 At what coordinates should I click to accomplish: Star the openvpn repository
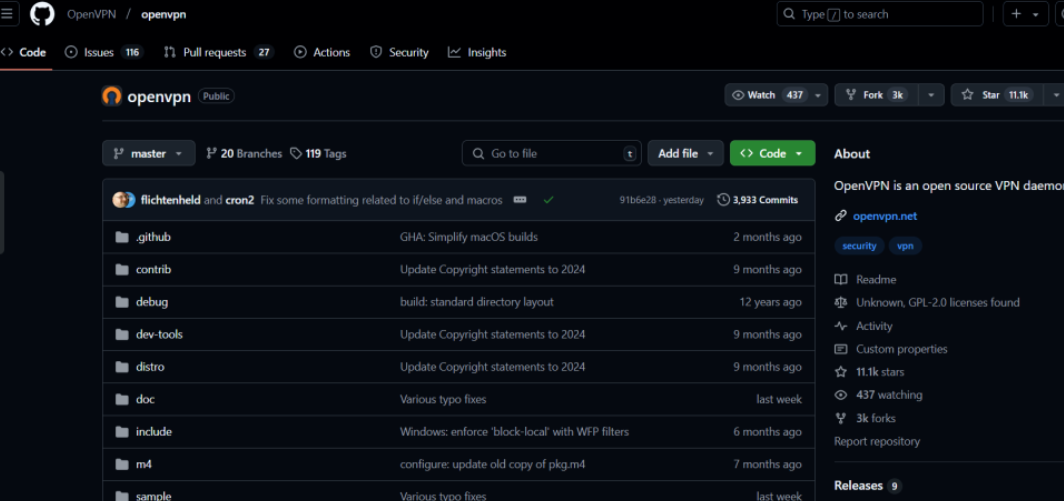click(998, 95)
